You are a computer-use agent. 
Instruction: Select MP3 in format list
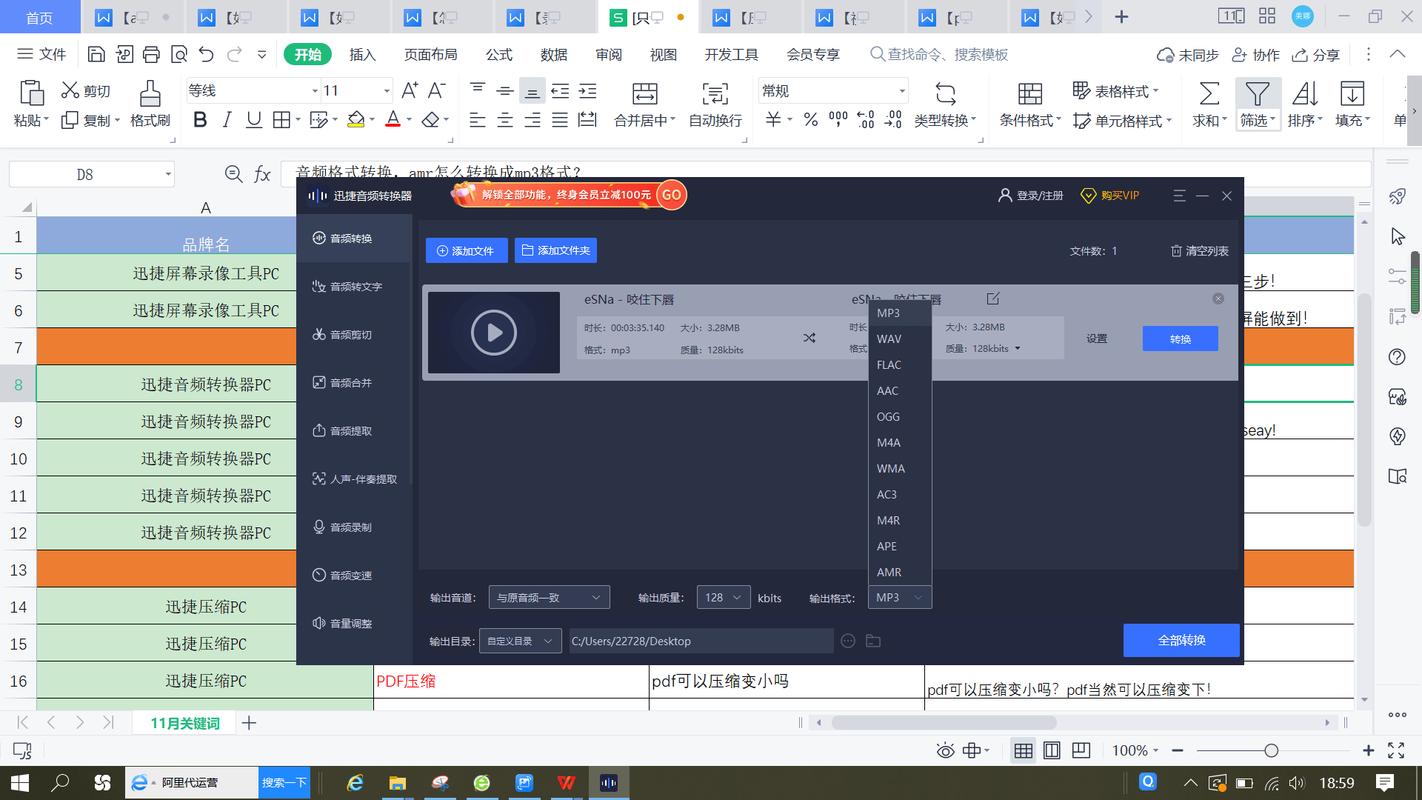click(x=900, y=313)
